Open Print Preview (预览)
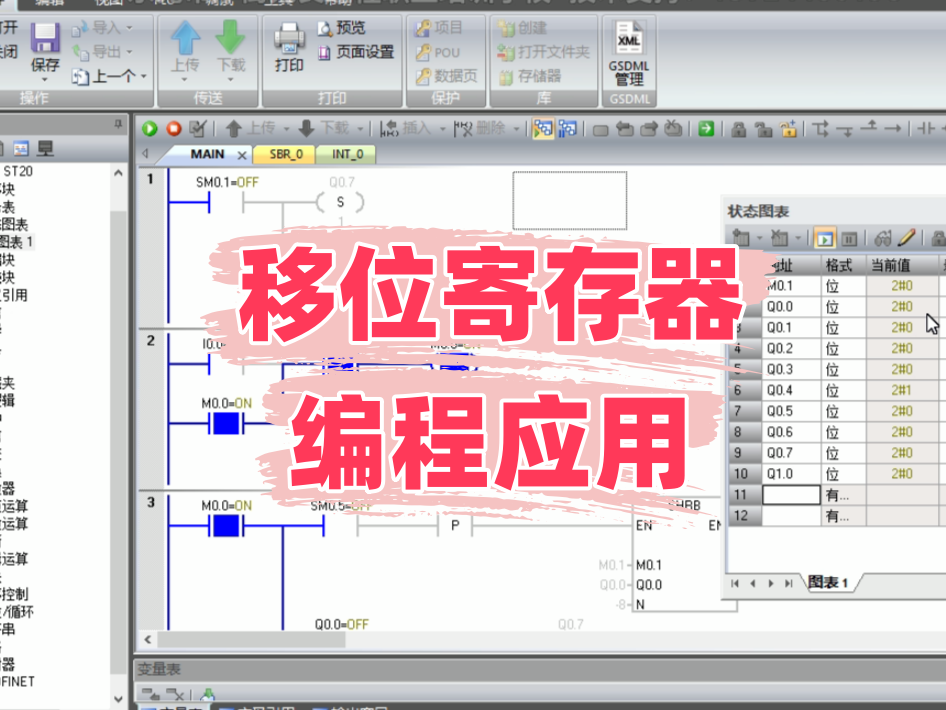The width and height of the screenshot is (946, 710). (341, 28)
